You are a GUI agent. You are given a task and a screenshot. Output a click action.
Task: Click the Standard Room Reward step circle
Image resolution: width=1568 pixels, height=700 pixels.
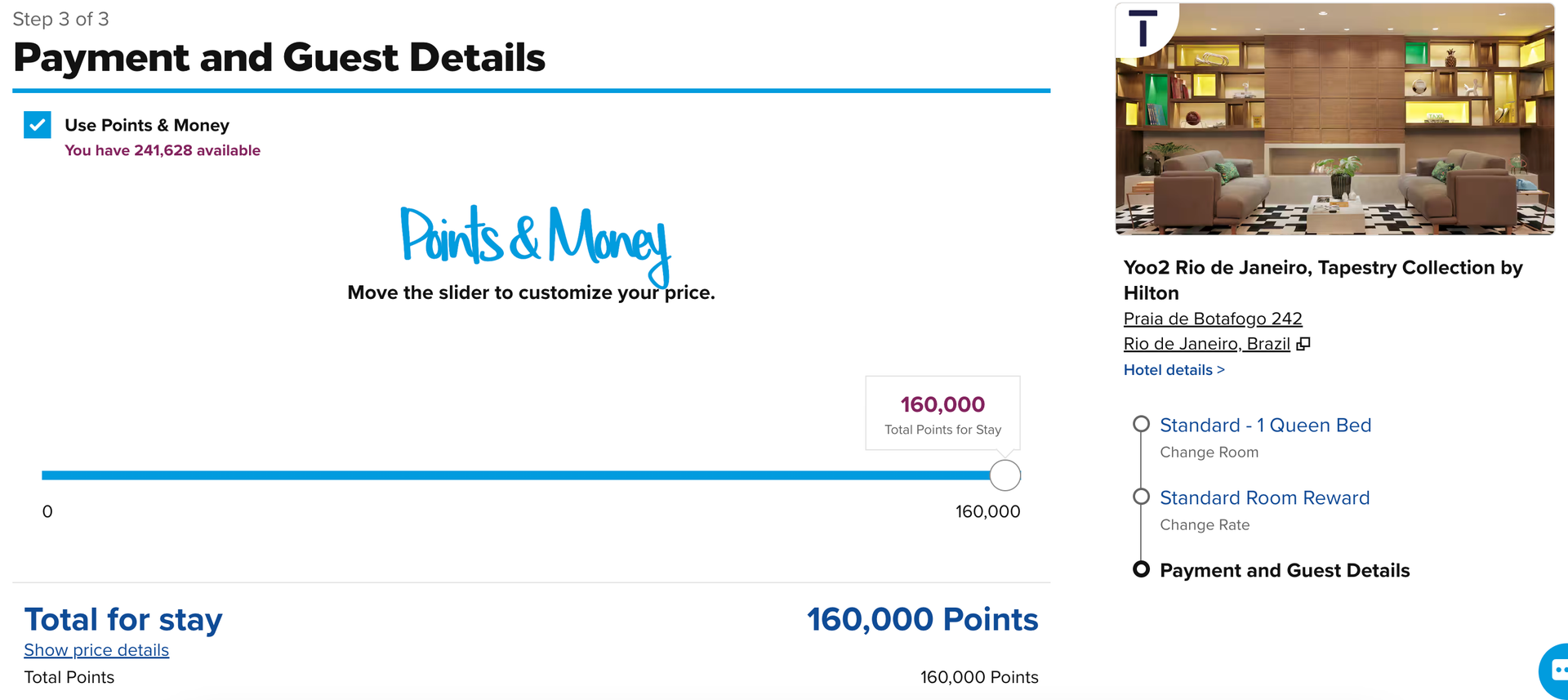(x=1141, y=496)
